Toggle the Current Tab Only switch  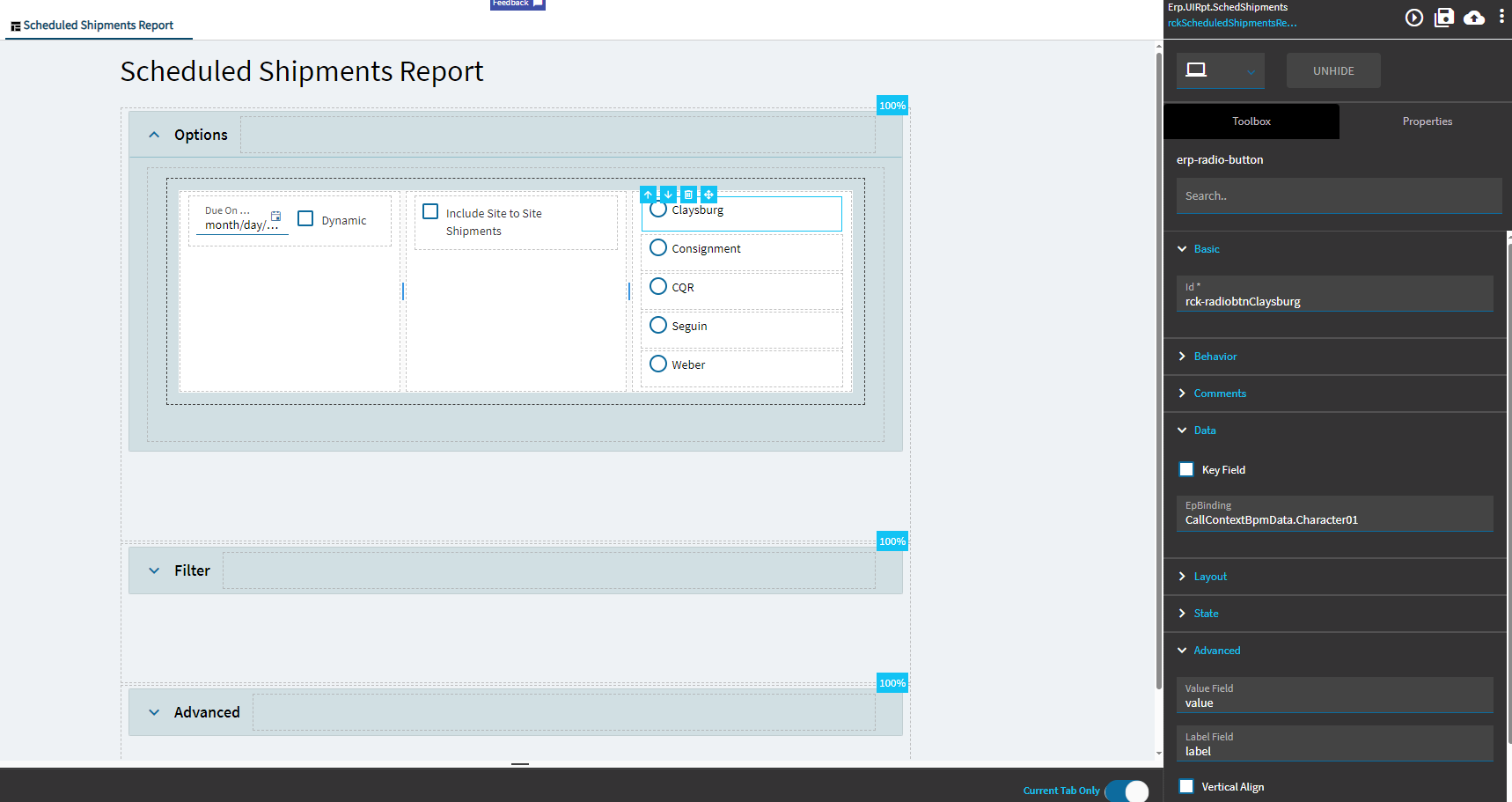coord(1127,791)
